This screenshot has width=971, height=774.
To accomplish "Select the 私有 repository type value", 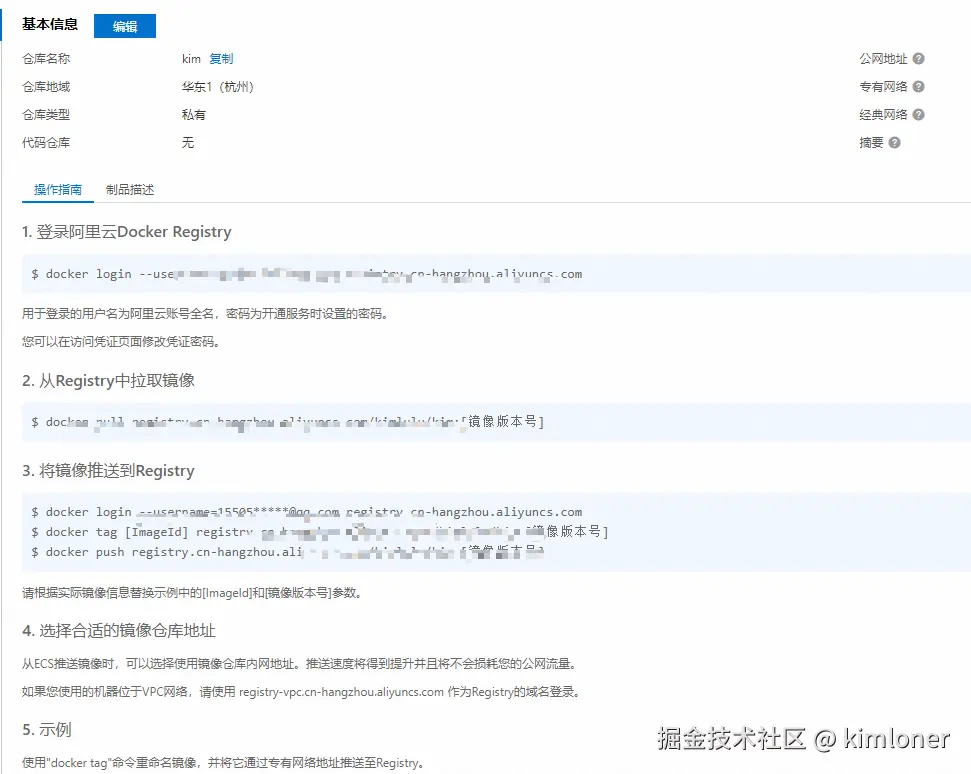I will (193, 115).
